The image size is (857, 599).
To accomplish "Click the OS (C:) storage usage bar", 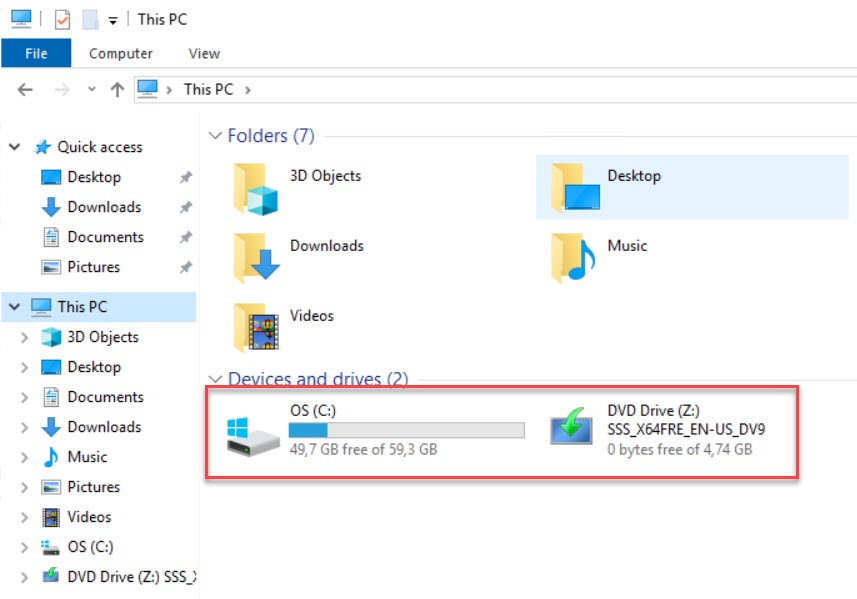I will (406, 430).
